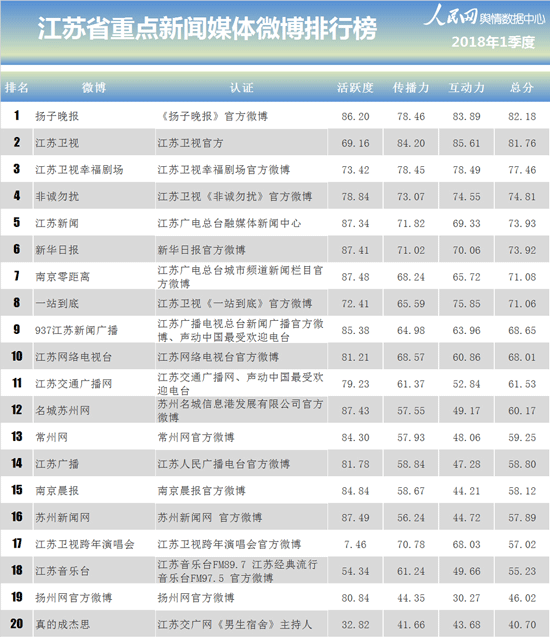Click total score 82.18 for 扬子晚报
Screen dimensions: 550x637
tap(522, 117)
